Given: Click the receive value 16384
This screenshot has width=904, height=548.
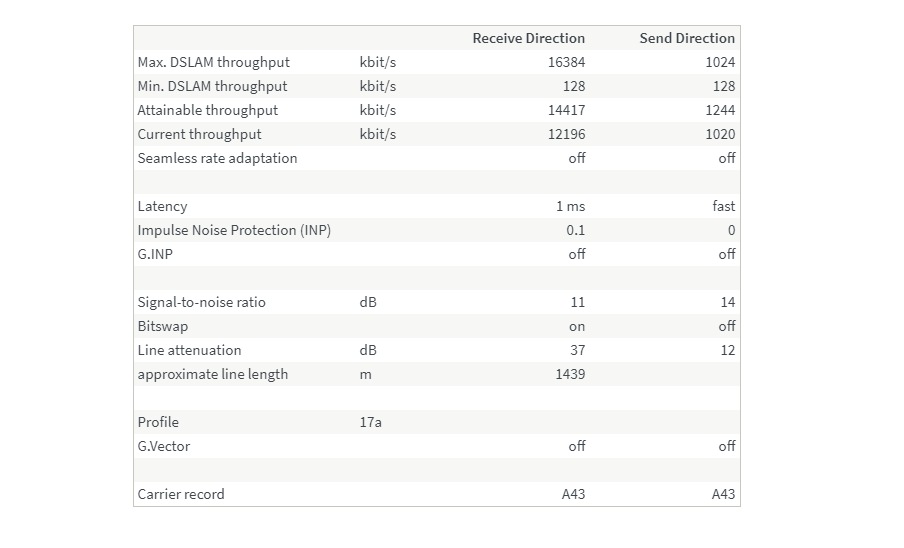Looking at the screenshot, I should (566, 62).
